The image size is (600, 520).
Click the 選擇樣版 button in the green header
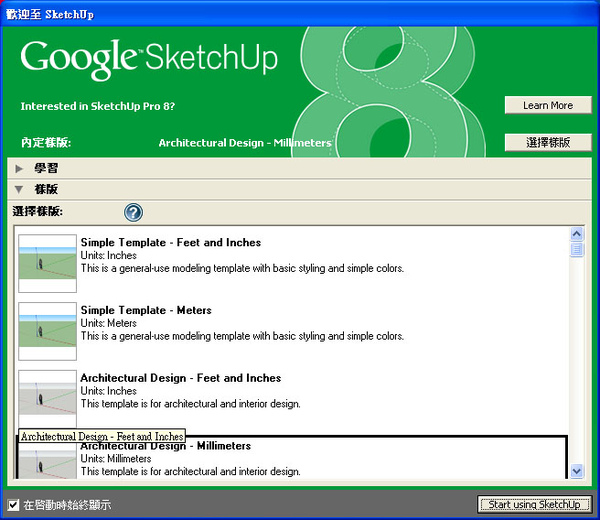tap(548, 143)
